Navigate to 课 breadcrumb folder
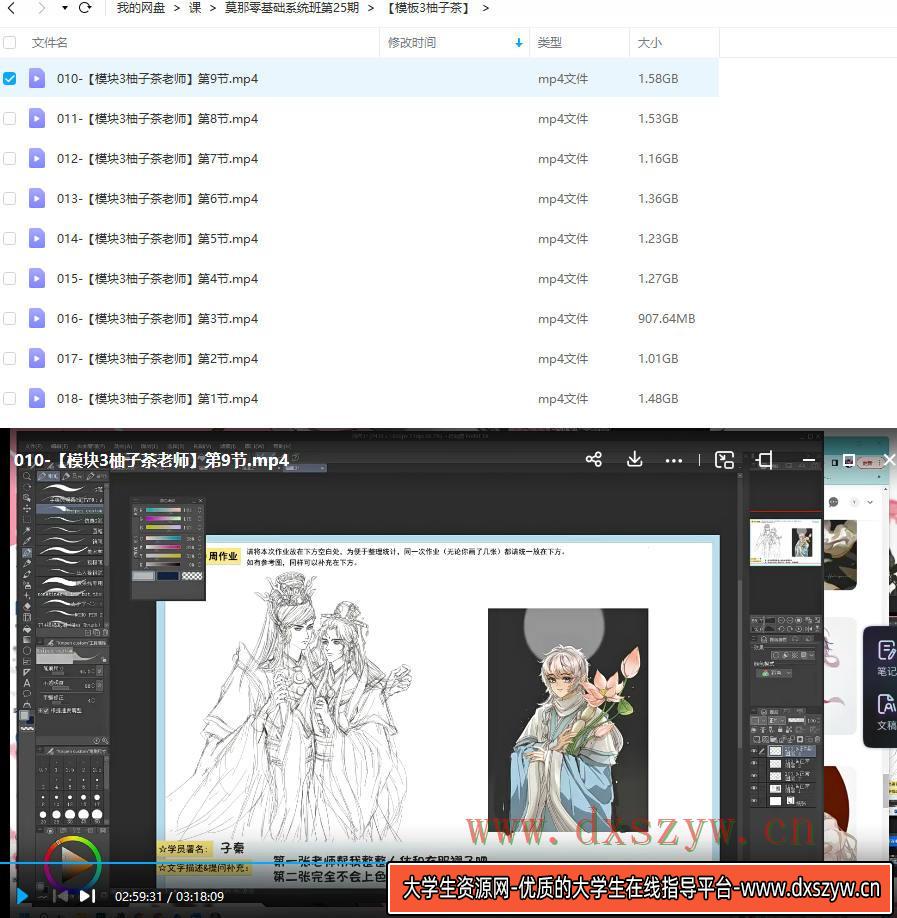 [195, 8]
